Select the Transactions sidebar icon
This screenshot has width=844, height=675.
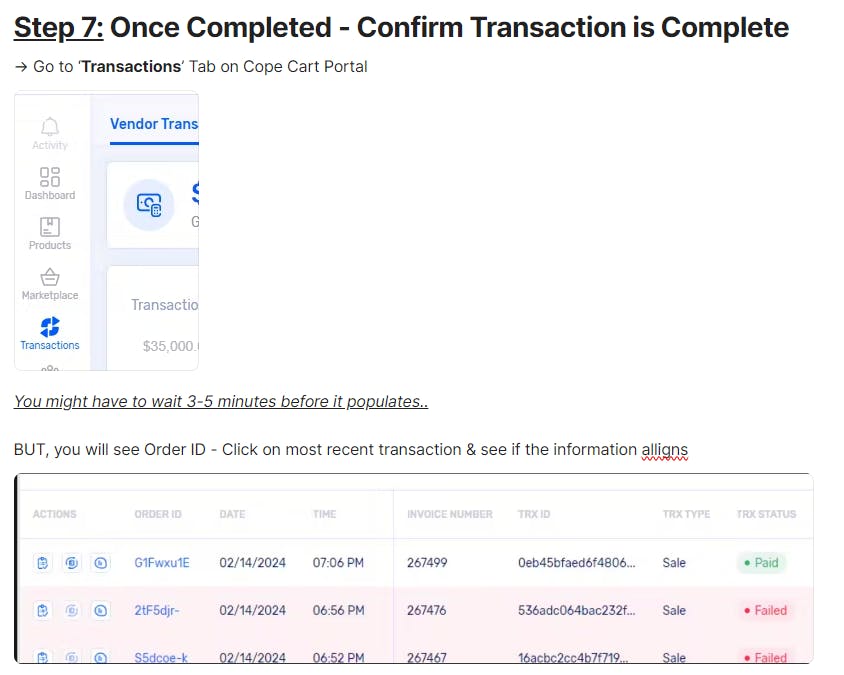(50, 327)
